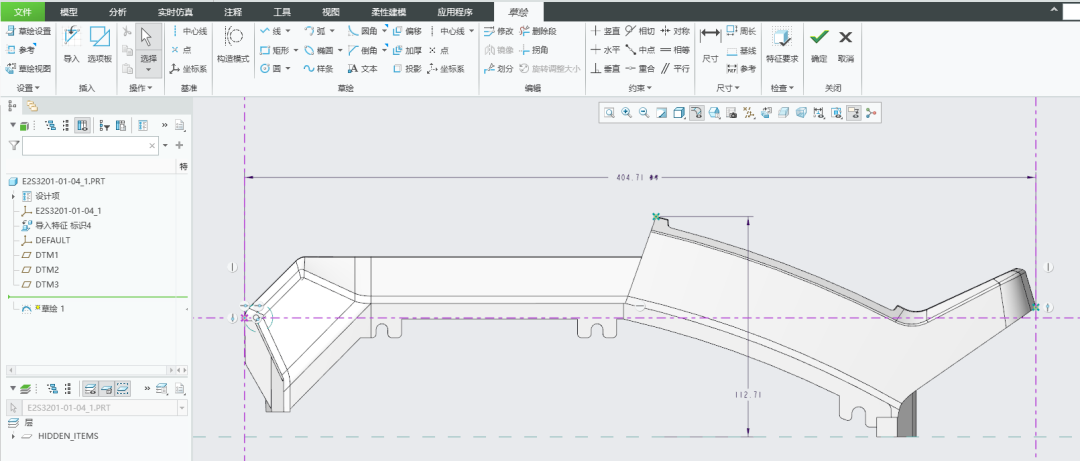Apply the 竖直 vertical constraint
1080x461 pixels.
click(605, 31)
